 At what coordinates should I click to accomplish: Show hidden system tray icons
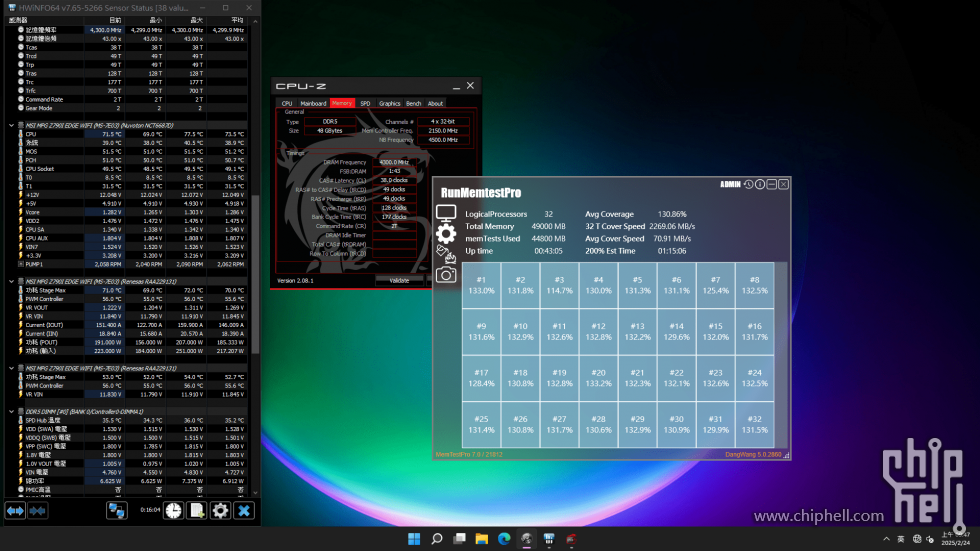[886, 539]
